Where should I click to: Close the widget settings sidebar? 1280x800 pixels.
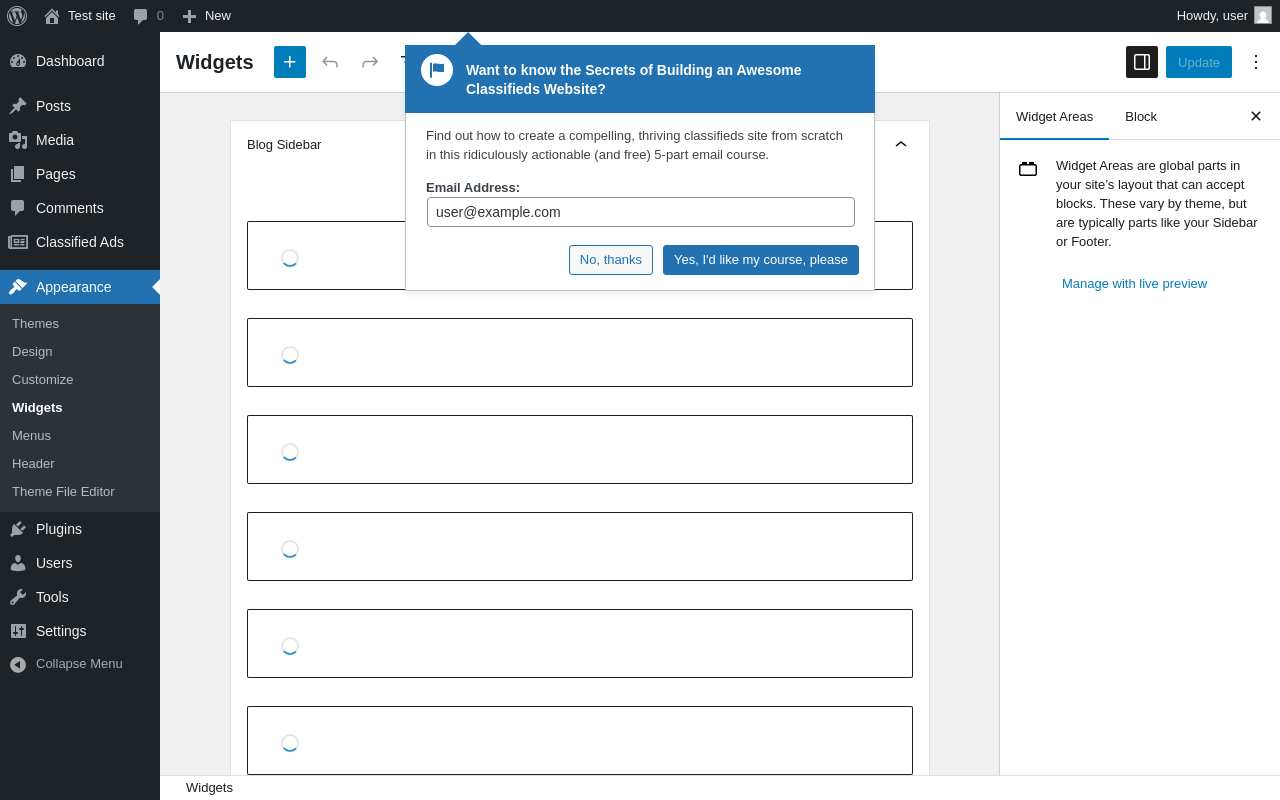pyautogui.click(x=1256, y=116)
